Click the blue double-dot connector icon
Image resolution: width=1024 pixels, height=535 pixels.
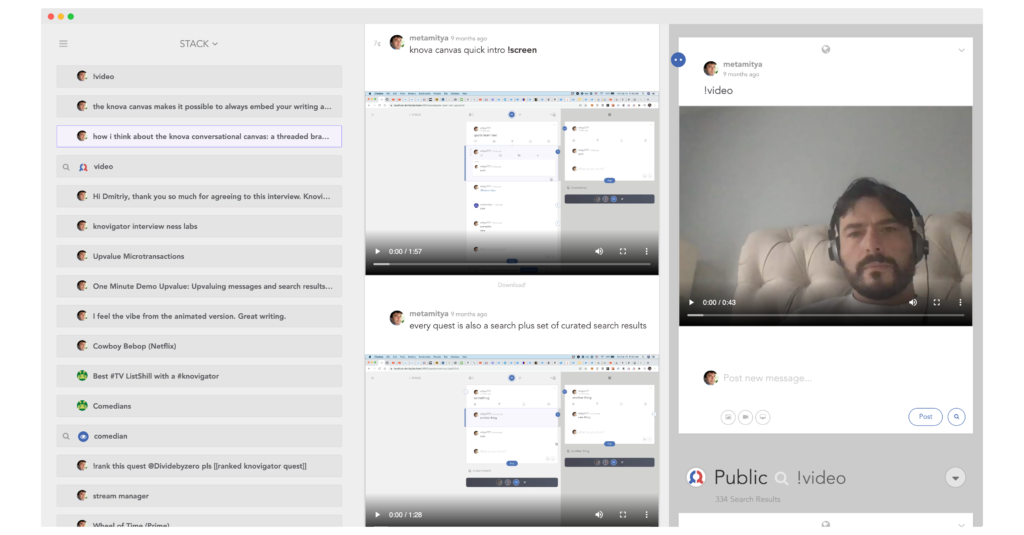[679, 60]
